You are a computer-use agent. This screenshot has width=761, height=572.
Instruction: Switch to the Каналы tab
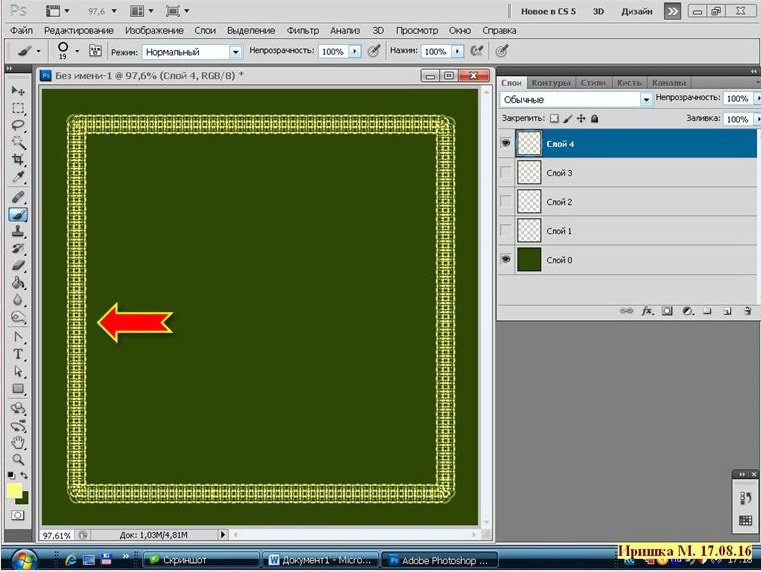click(668, 82)
